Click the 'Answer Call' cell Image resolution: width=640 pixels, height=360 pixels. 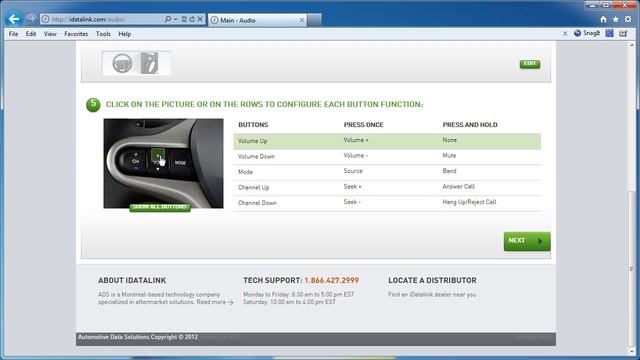[x=458, y=187]
